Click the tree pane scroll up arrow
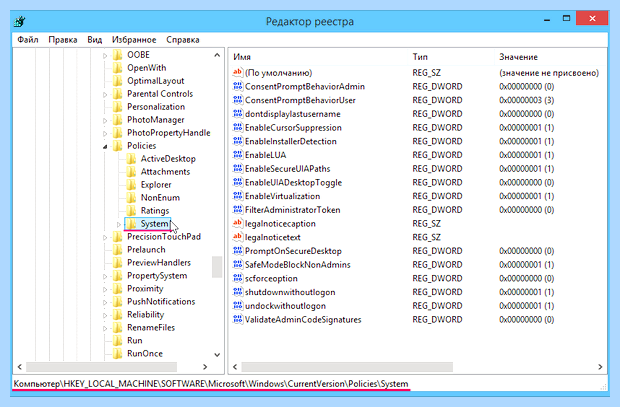 point(217,55)
